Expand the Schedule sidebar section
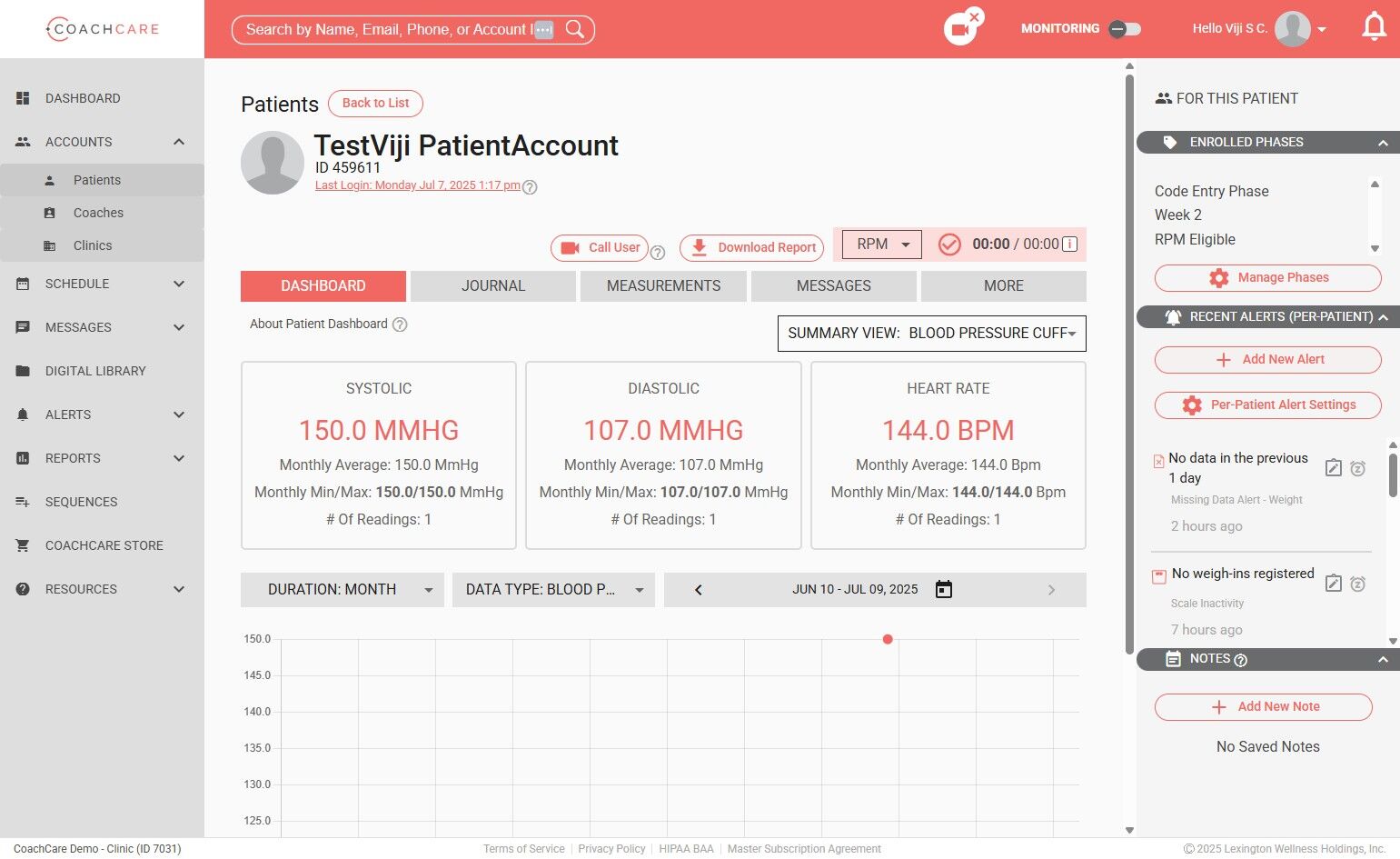Viewport: 1400px width, 859px height. [x=179, y=284]
